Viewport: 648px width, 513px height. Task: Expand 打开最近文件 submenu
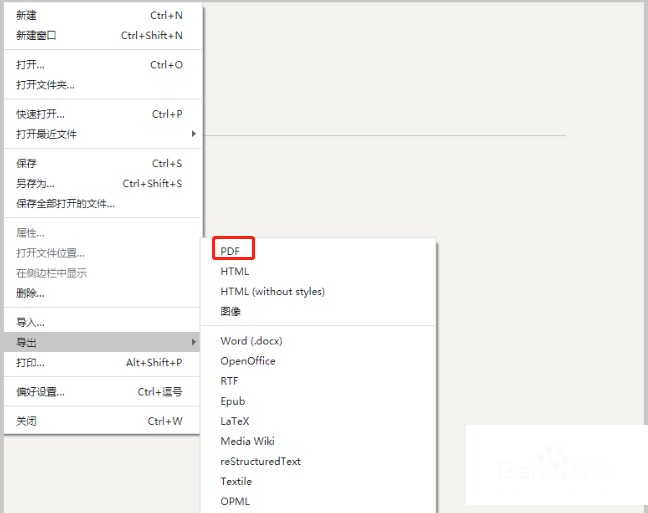102,134
